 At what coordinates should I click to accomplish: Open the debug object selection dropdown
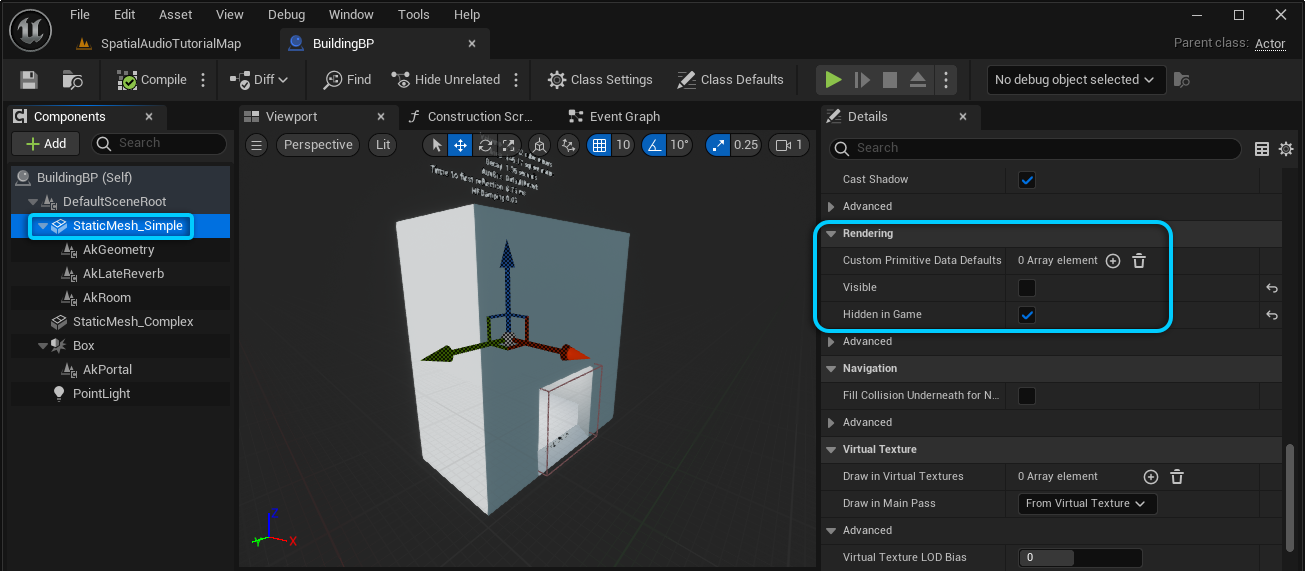1074,80
